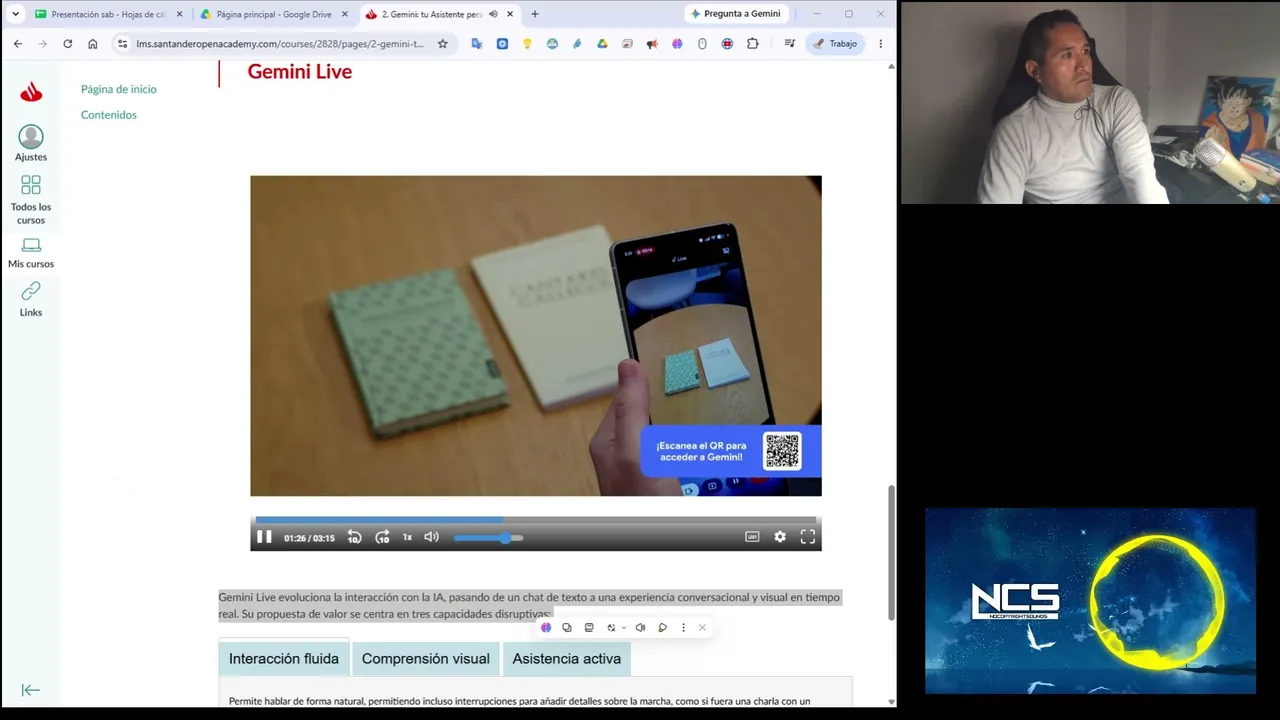Mute the video volume
The width and height of the screenshot is (1280, 720).
point(431,537)
